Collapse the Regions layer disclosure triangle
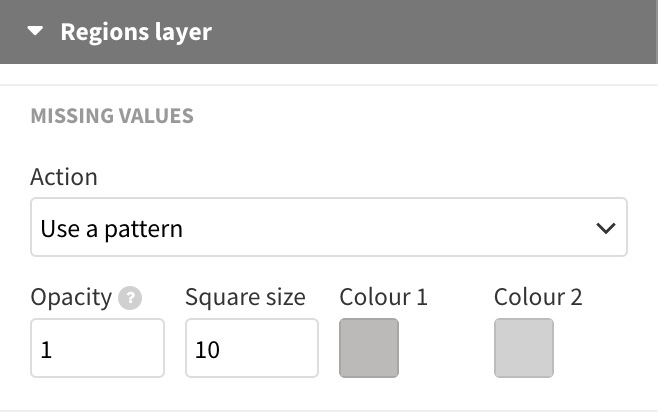The image size is (658, 416). point(35,31)
